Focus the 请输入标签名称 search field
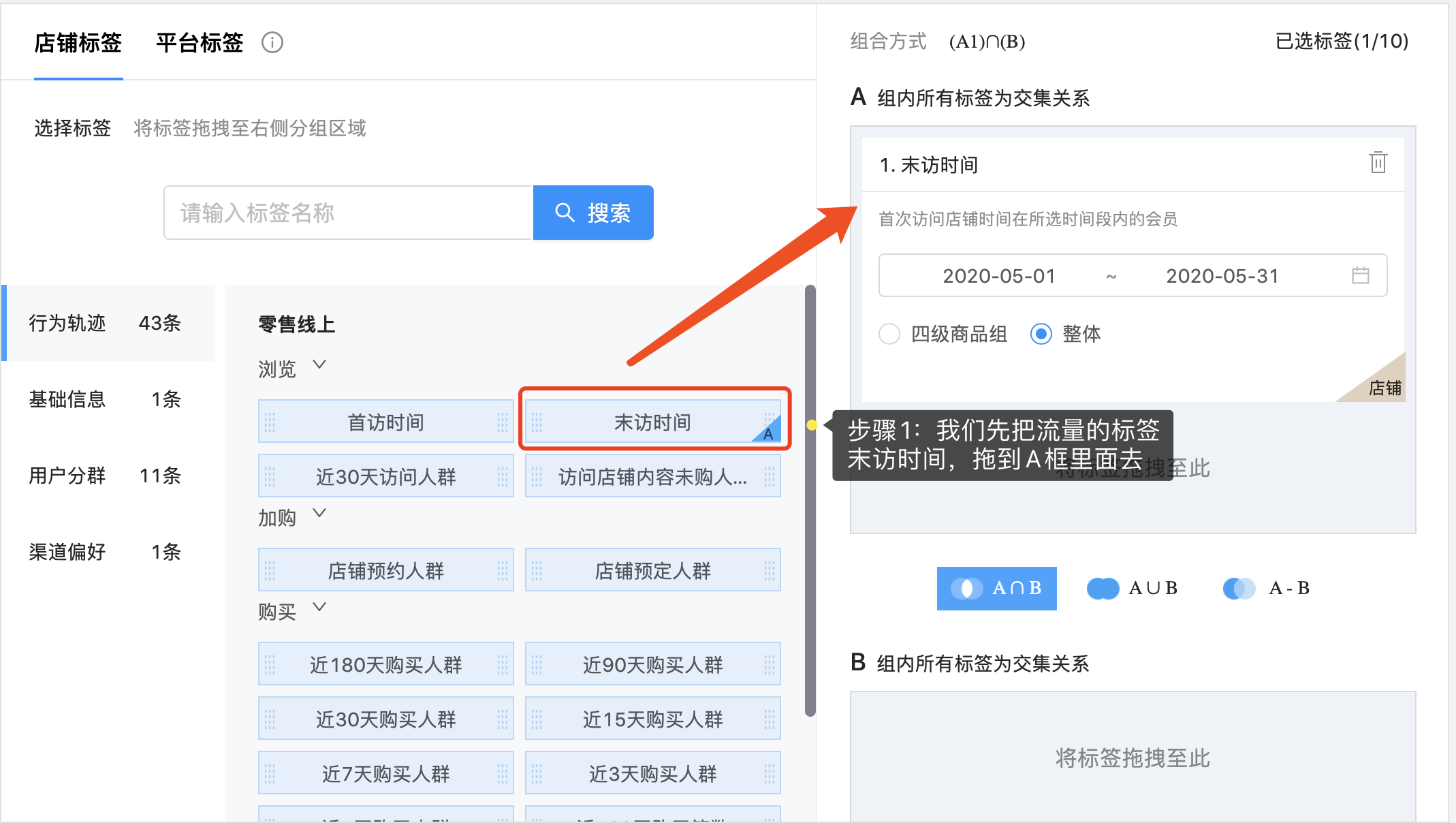Viewport: 1456px width, 823px height. pyautogui.click(x=347, y=213)
